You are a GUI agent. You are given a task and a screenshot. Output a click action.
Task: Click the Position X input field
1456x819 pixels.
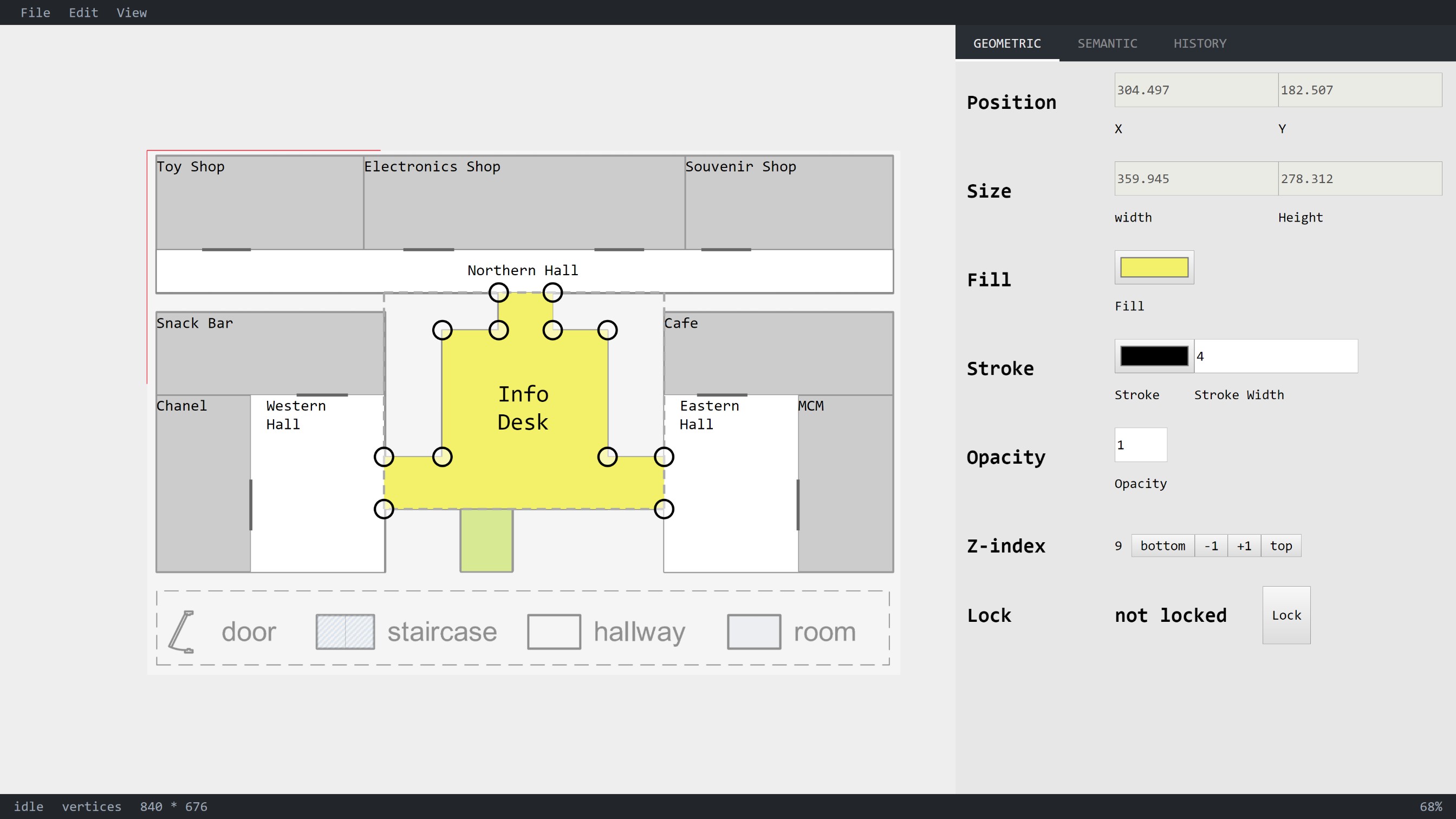(x=1196, y=90)
